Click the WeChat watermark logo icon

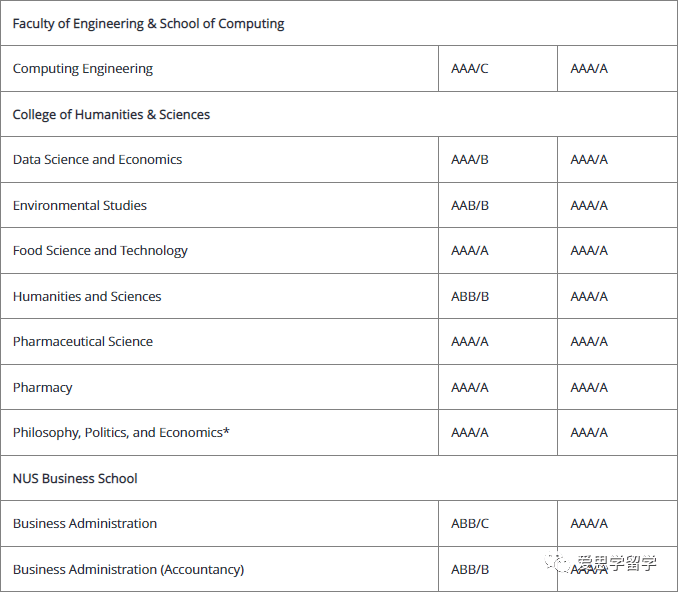pyautogui.click(x=557, y=562)
